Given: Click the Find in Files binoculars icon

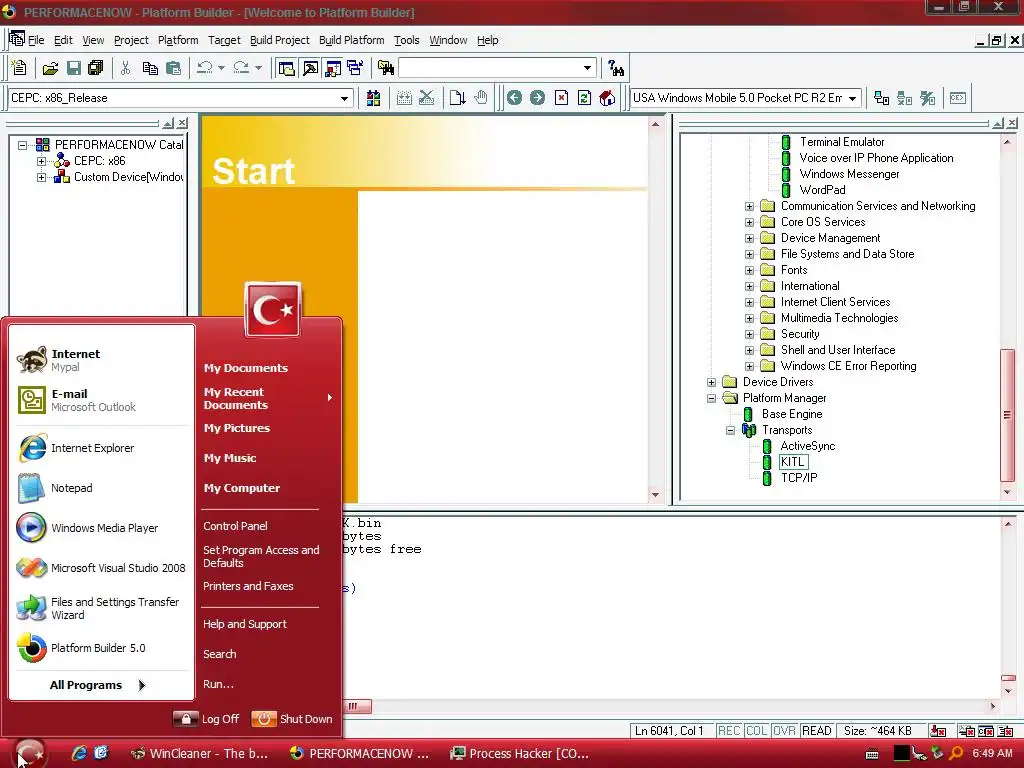Looking at the screenshot, I should (385, 67).
